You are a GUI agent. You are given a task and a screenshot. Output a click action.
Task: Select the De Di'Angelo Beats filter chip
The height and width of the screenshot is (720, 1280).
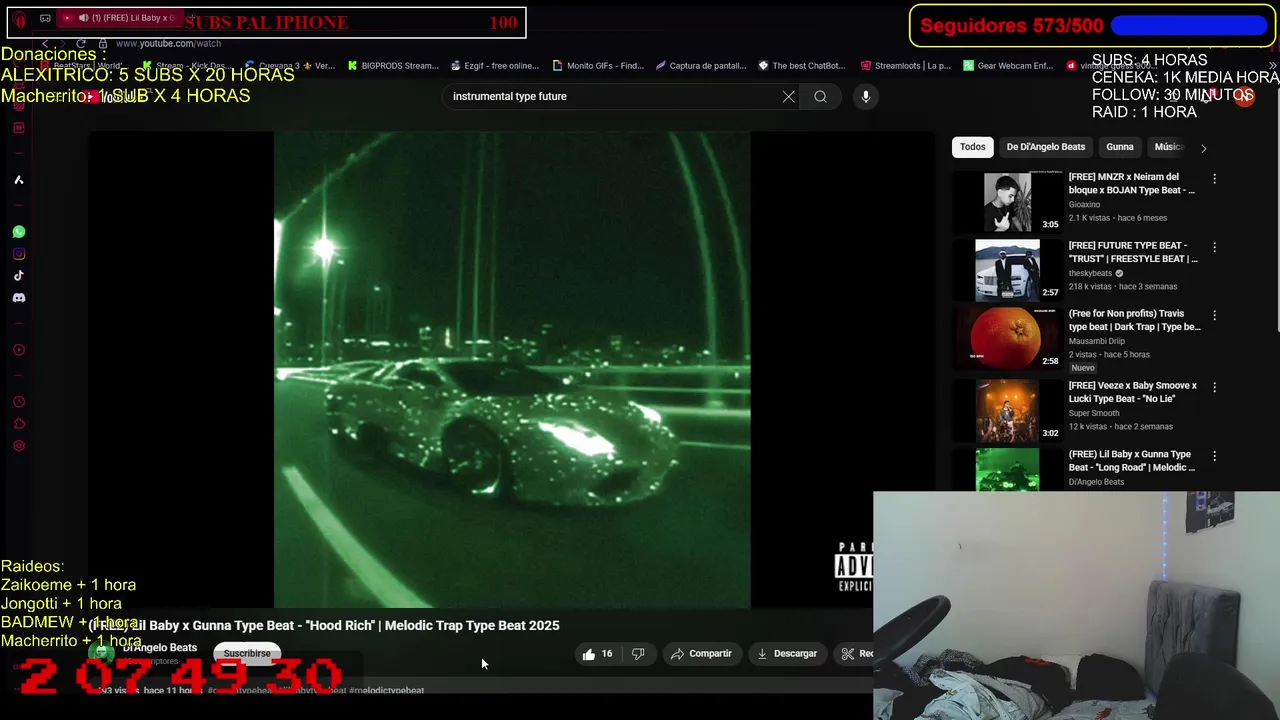(x=1045, y=147)
